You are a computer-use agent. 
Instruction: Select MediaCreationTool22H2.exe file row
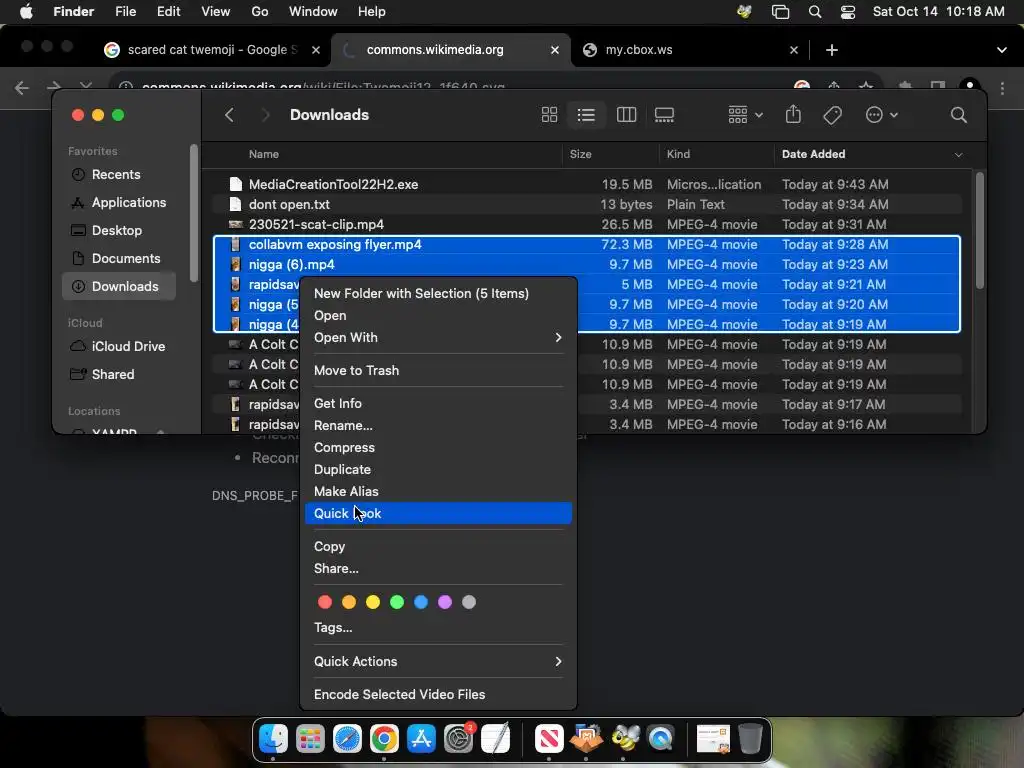coord(587,184)
